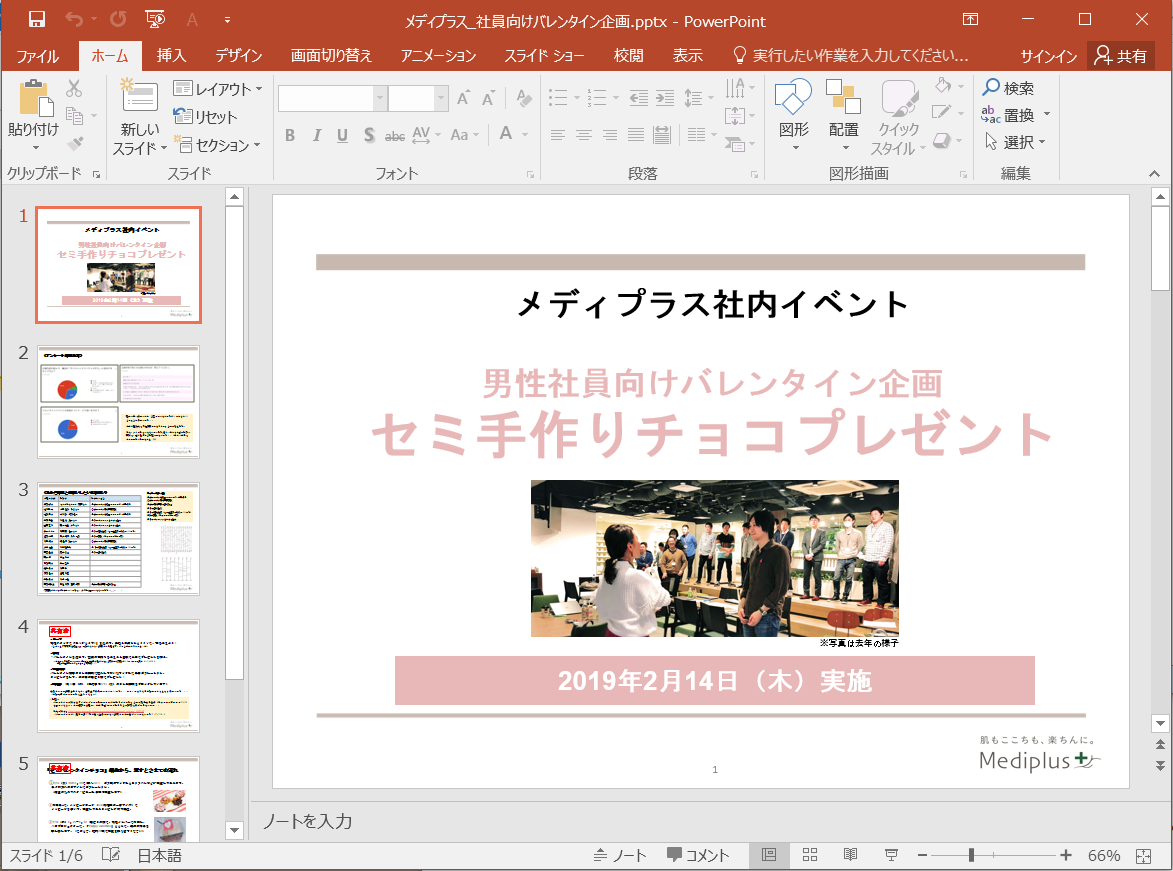Viewport: 1173px width, 871px height.
Task: Click the language indicator 日本語
Action: click(x=159, y=855)
